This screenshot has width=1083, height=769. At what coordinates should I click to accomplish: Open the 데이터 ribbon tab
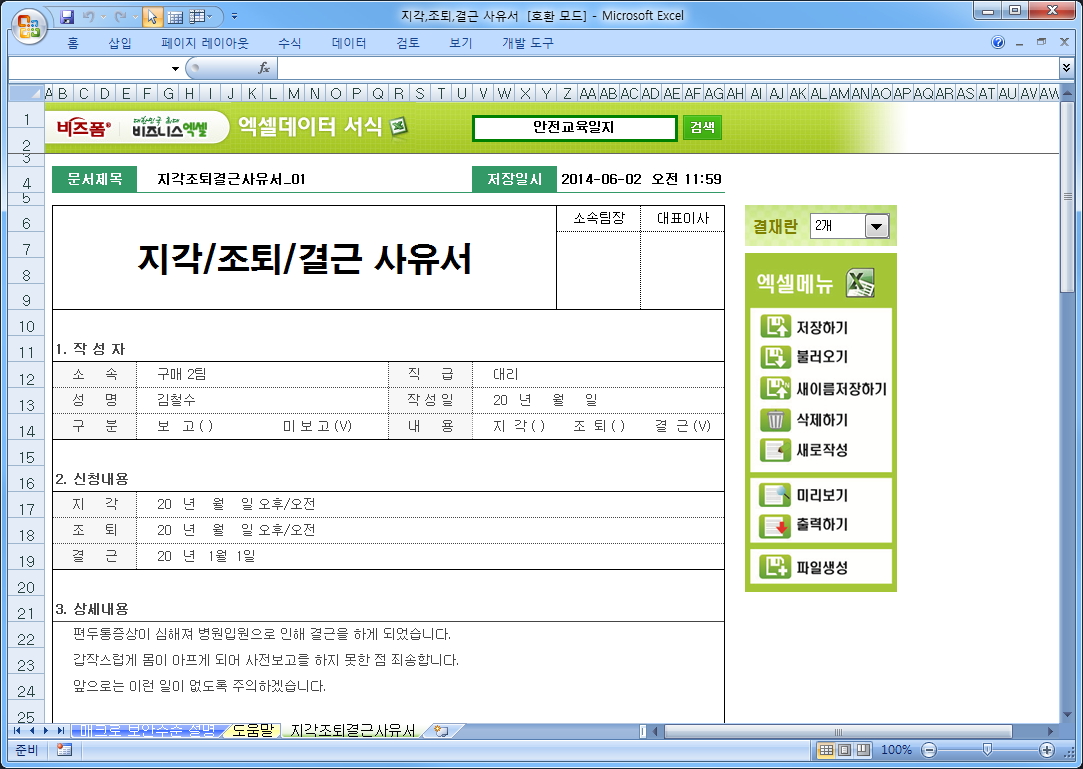(349, 43)
